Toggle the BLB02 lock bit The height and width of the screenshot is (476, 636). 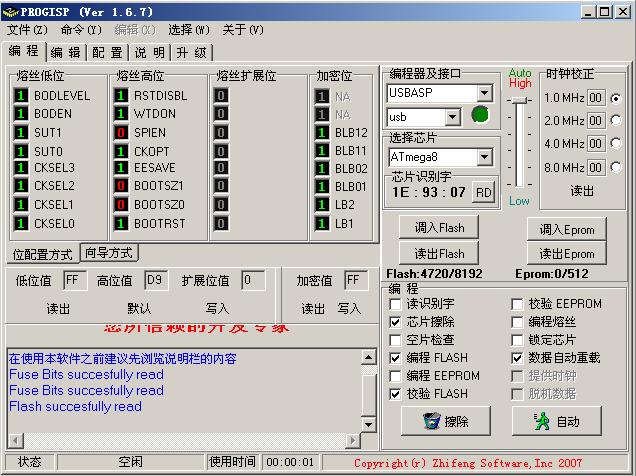322,168
